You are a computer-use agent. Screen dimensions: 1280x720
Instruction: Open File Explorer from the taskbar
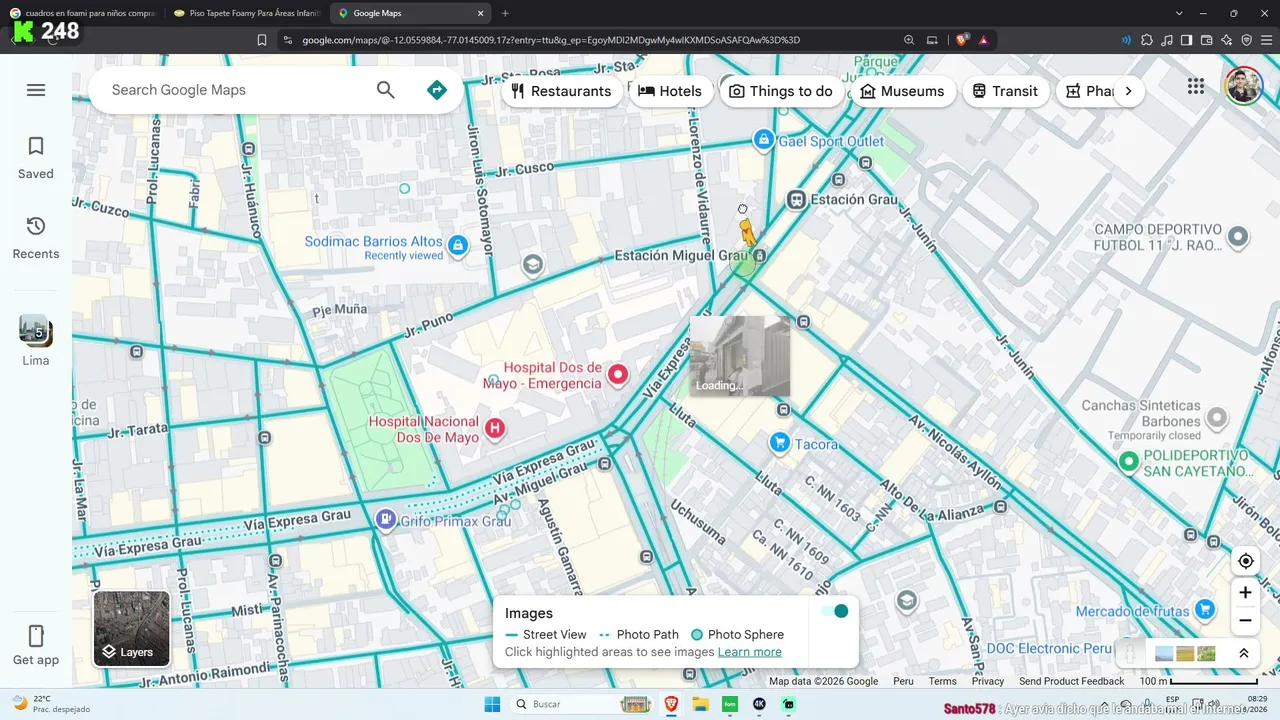[700, 704]
